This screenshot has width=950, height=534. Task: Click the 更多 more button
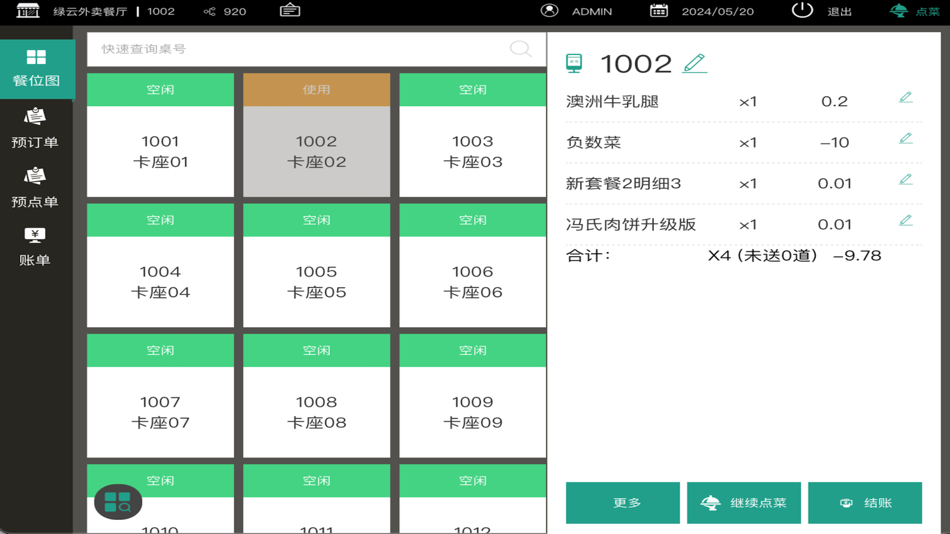(623, 502)
